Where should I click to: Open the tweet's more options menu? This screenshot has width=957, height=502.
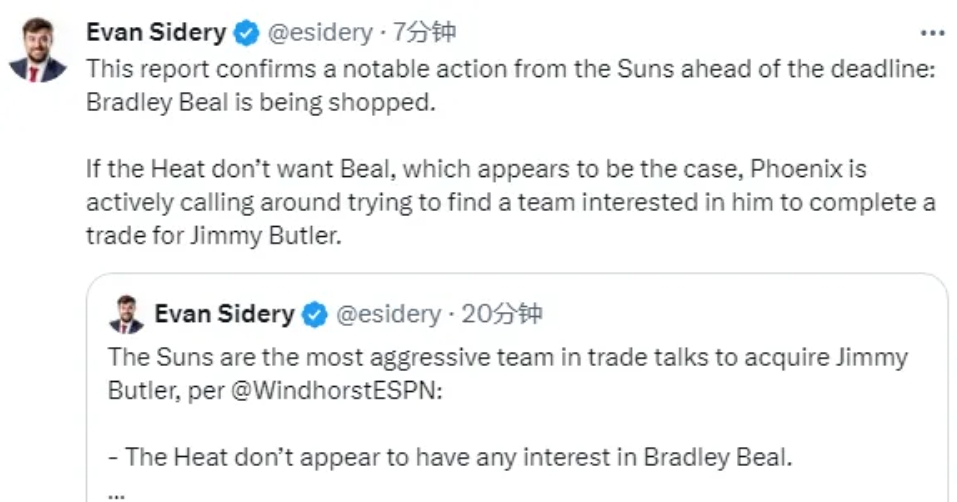point(931,33)
